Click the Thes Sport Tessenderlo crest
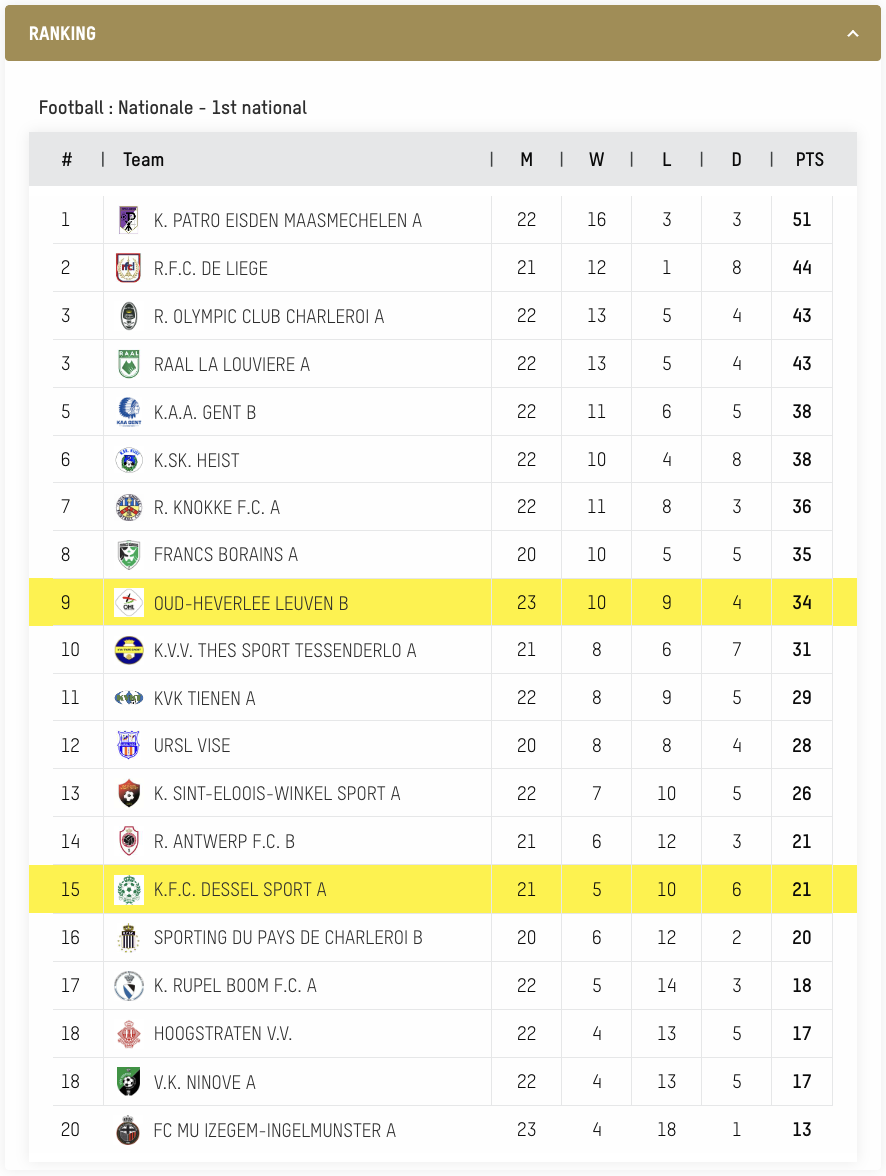Screen dimensions: 886x1176 pos(129,650)
